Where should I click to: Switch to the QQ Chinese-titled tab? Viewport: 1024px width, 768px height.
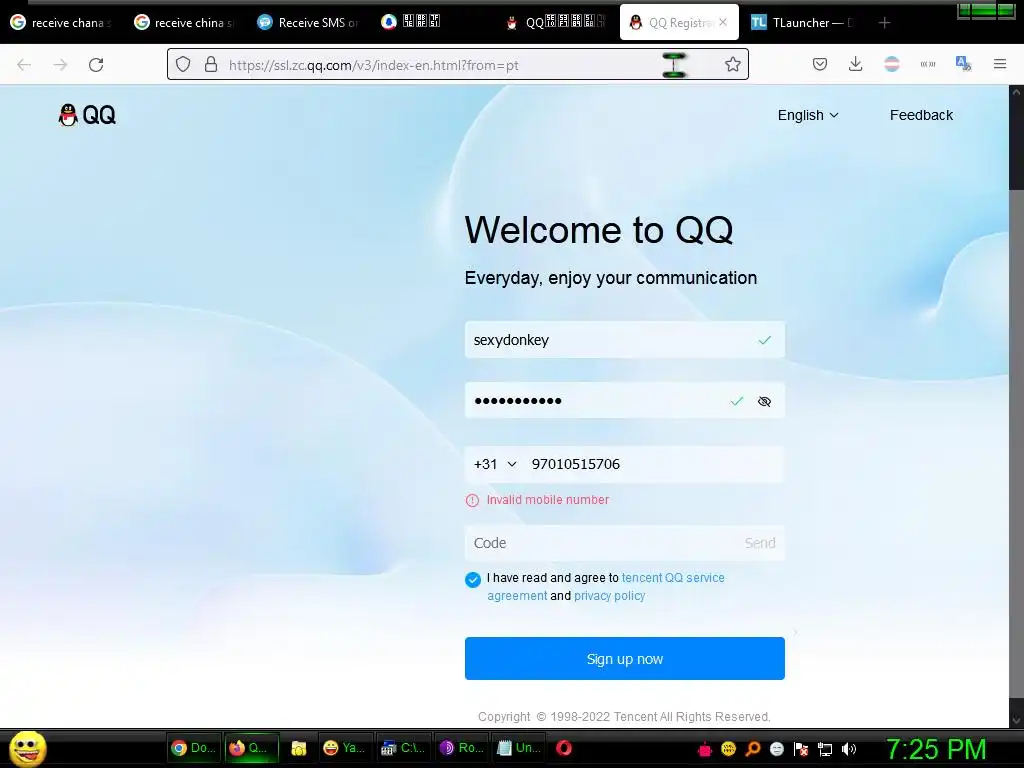[x=554, y=23]
